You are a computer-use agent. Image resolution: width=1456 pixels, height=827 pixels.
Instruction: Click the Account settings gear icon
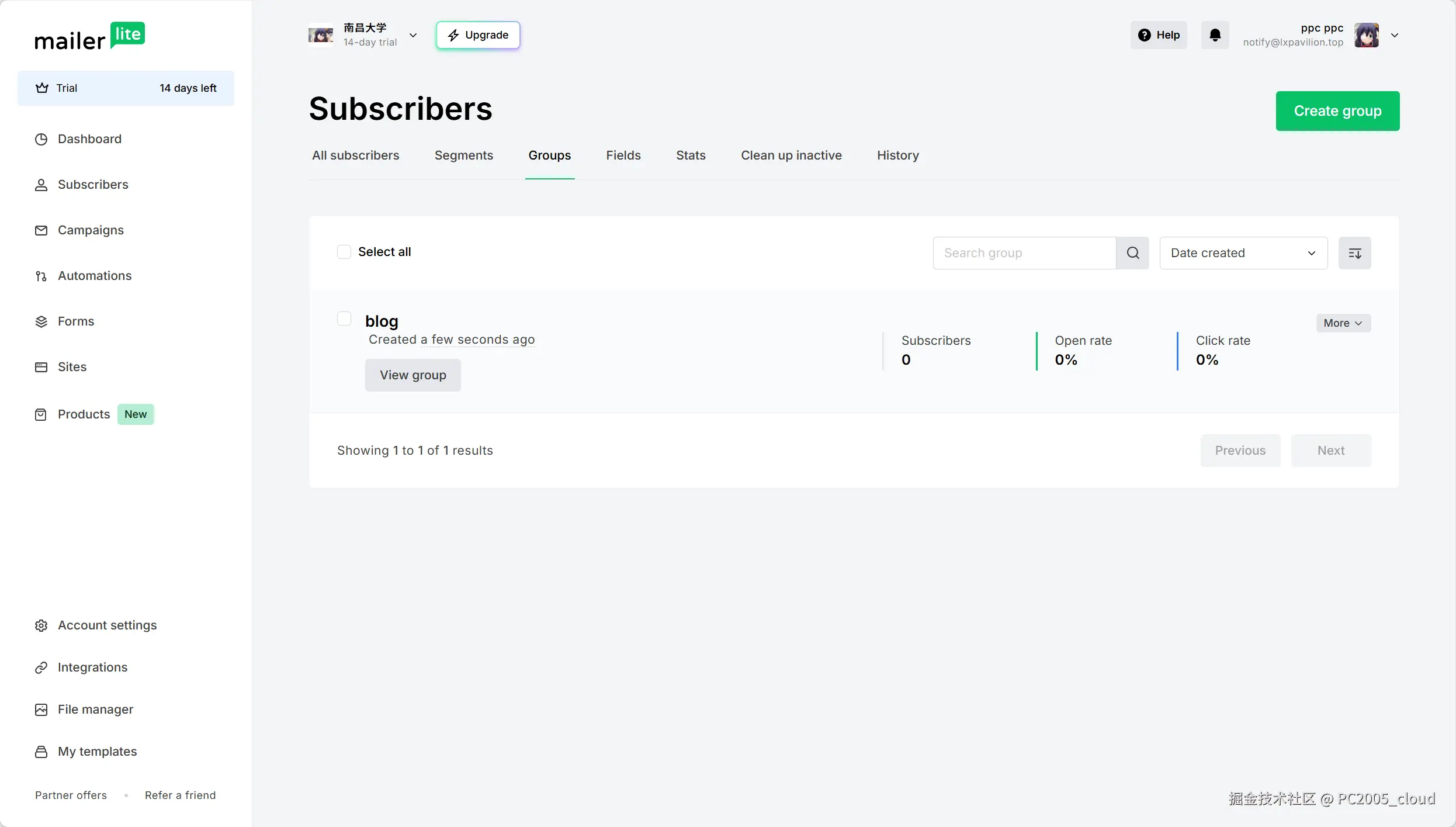[41, 625]
